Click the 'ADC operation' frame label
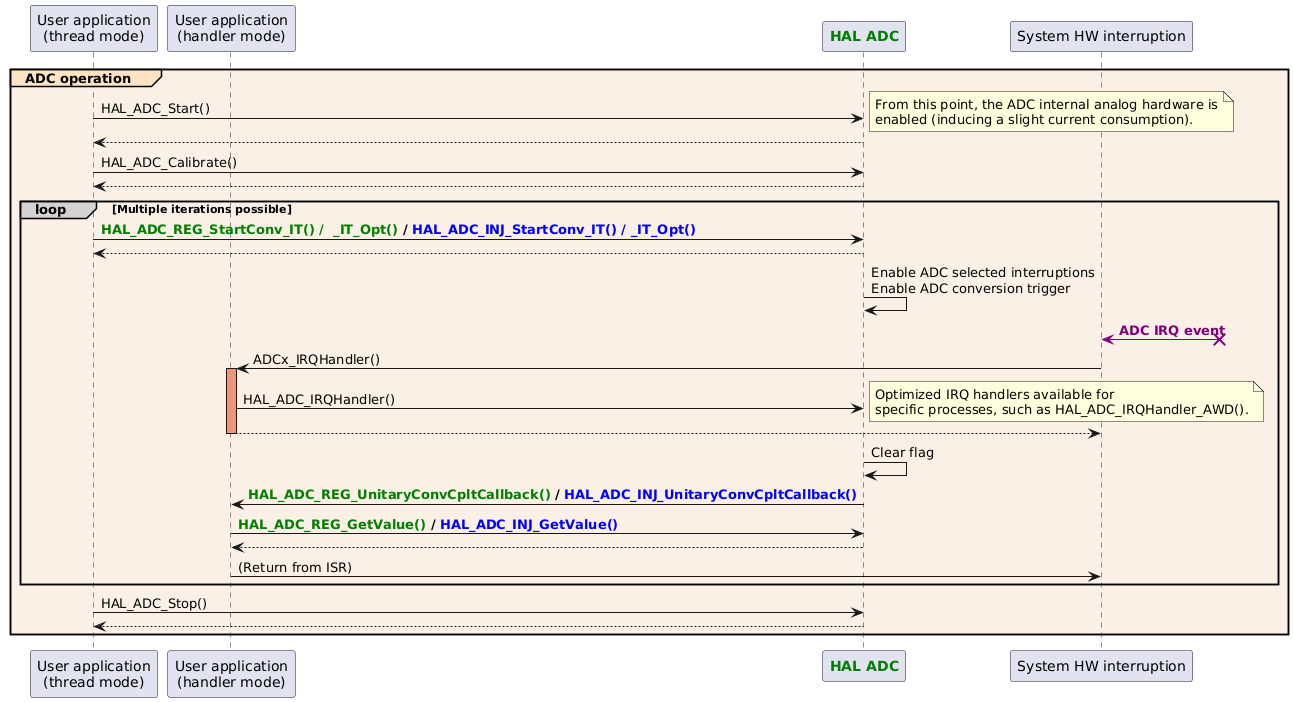This screenshot has height=702, width=1293. point(78,78)
